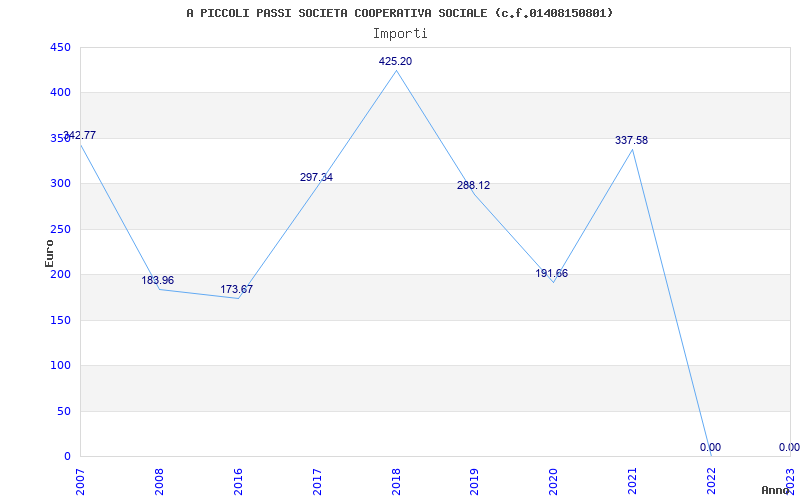Click the 173.67 value label

[x=237, y=289]
